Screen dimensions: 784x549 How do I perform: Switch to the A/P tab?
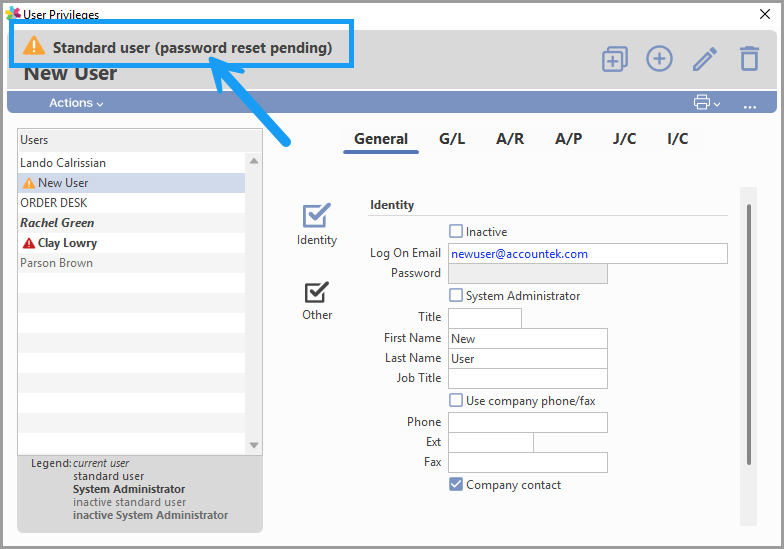coord(568,139)
